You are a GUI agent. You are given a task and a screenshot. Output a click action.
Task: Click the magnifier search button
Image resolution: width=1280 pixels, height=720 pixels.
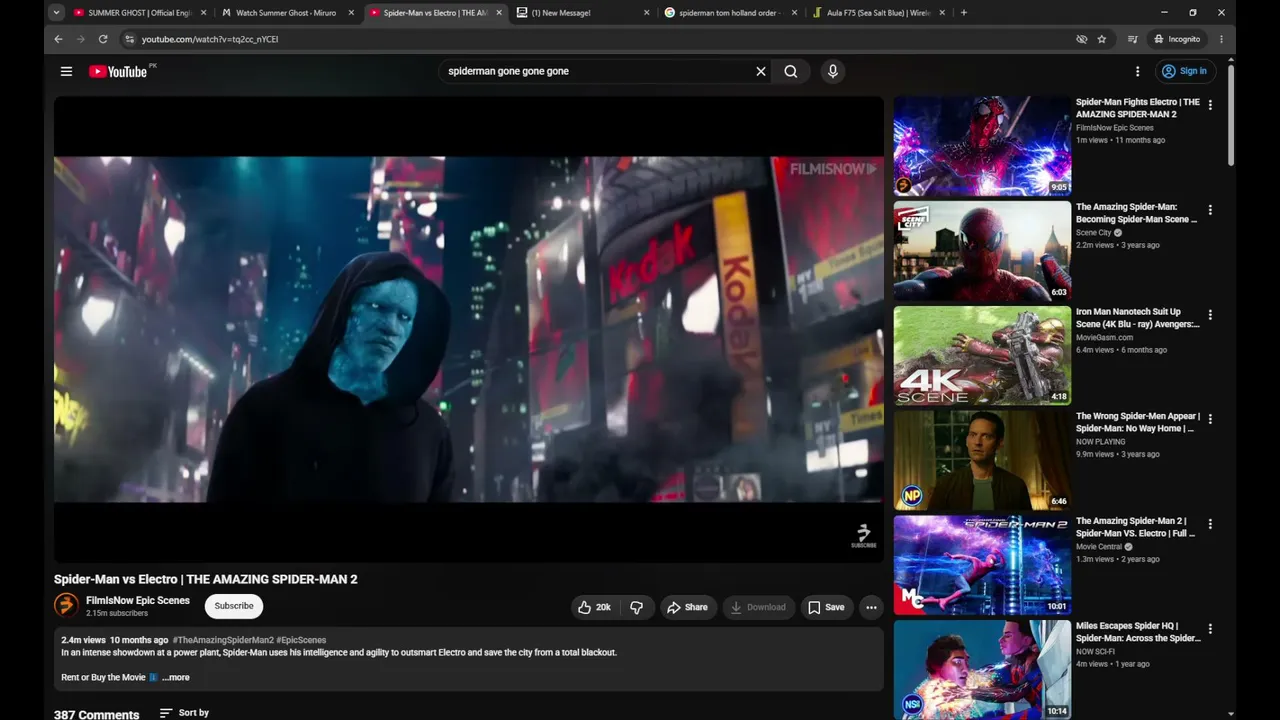click(791, 71)
